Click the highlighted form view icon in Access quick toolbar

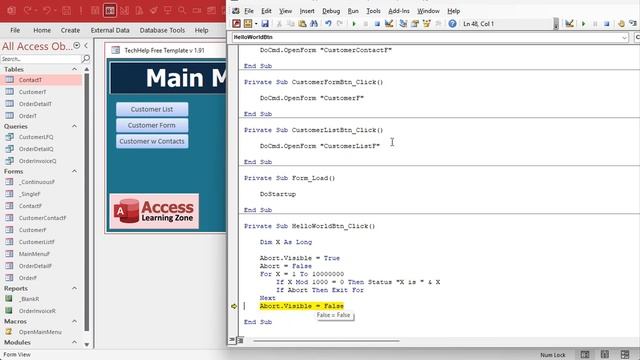[x=110, y=11]
